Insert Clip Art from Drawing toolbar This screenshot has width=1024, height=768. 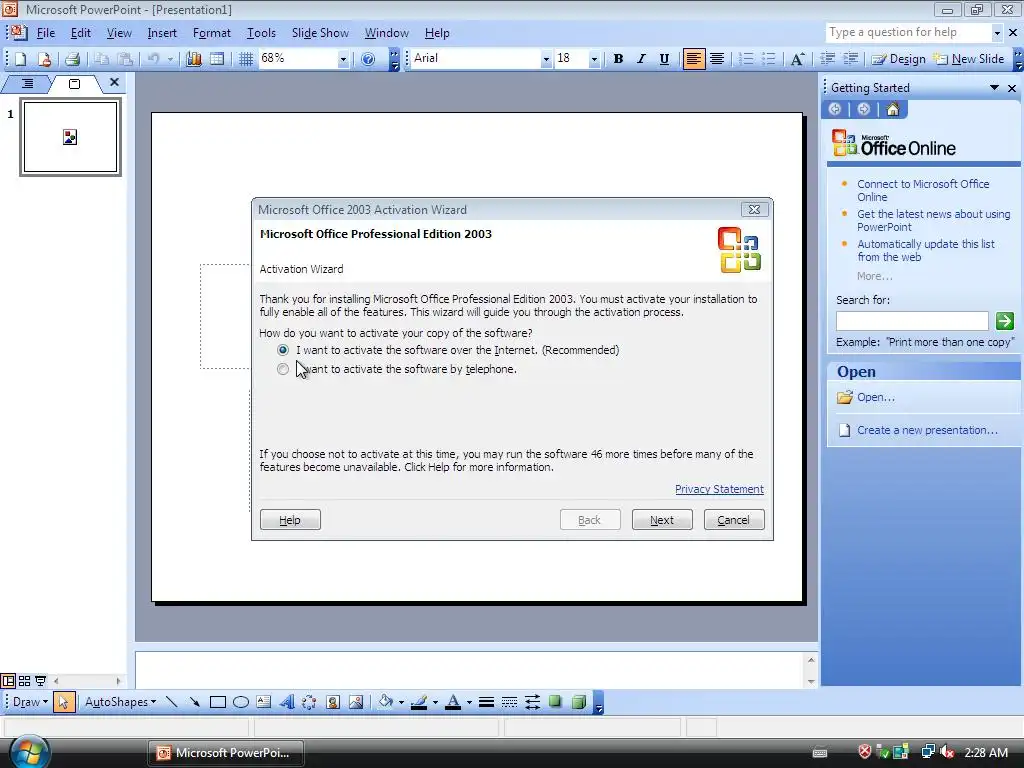point(333,702)
